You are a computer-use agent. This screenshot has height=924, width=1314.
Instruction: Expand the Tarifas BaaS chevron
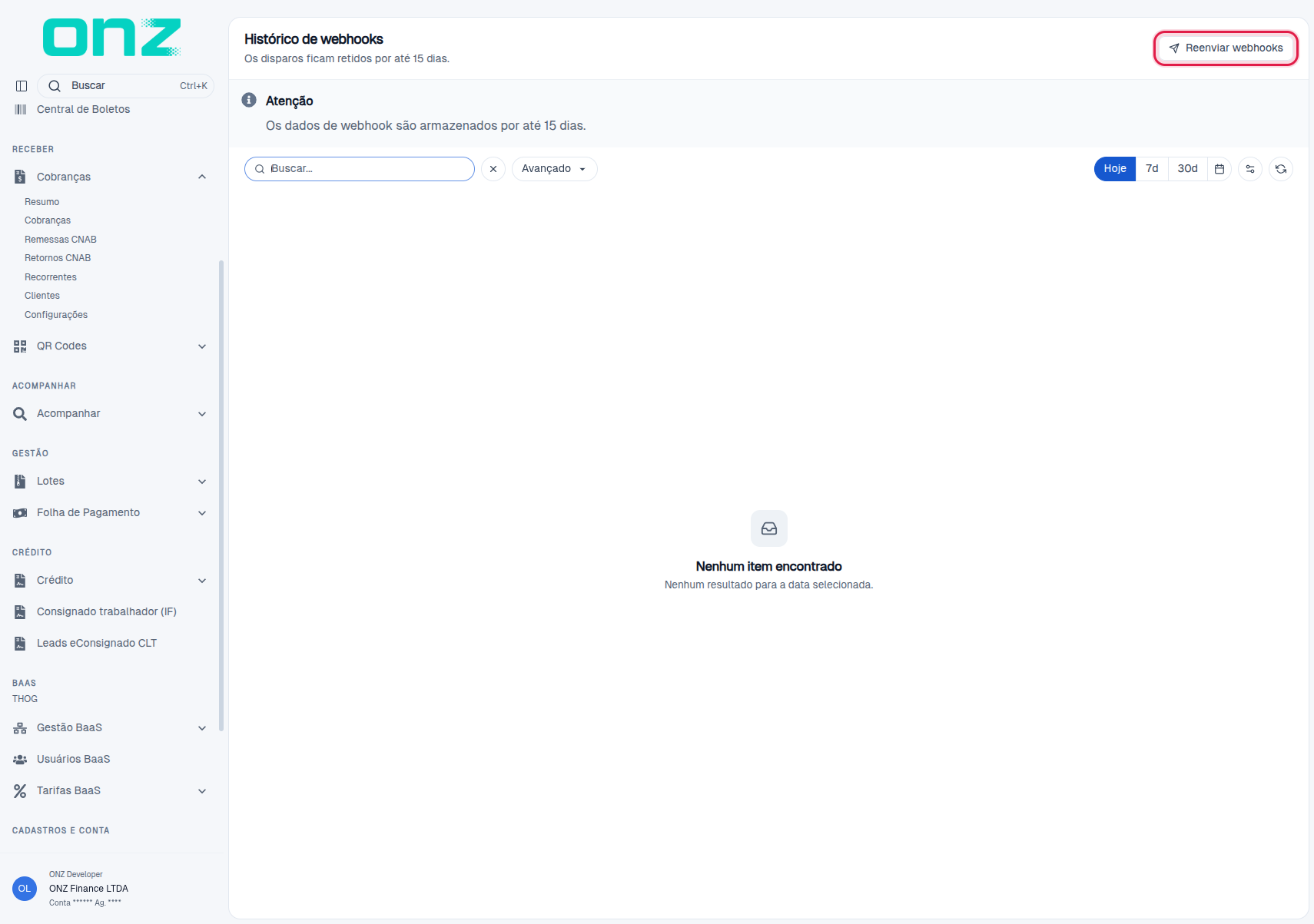pyautogui.click(x=202, y=791)
